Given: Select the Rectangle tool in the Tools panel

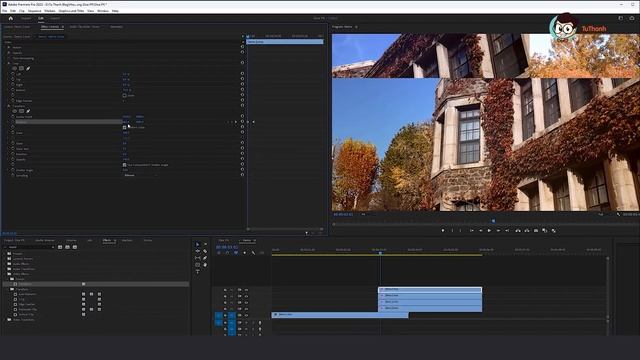Looking at the screenshot, I should (x=198, y=265).
